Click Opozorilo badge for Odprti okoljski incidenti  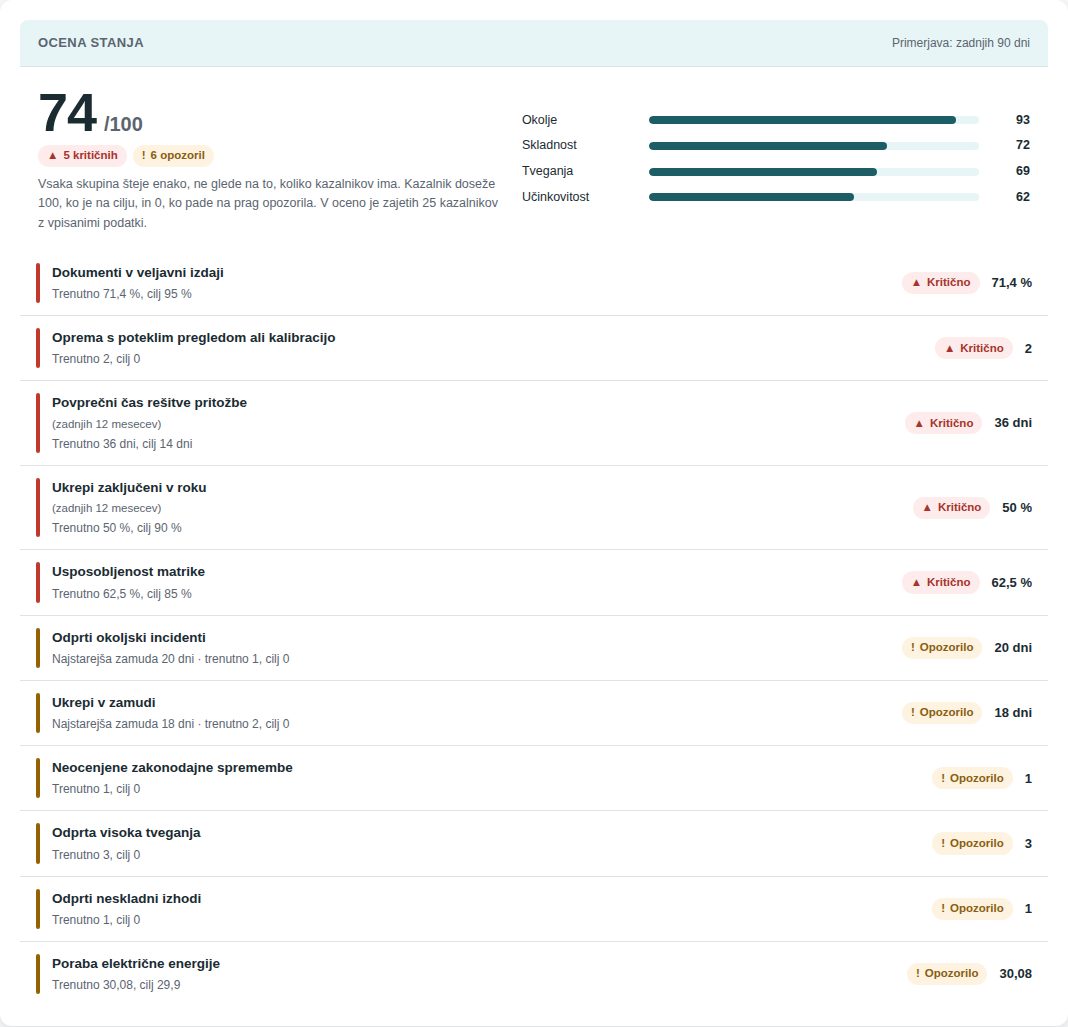click(941, 648)
